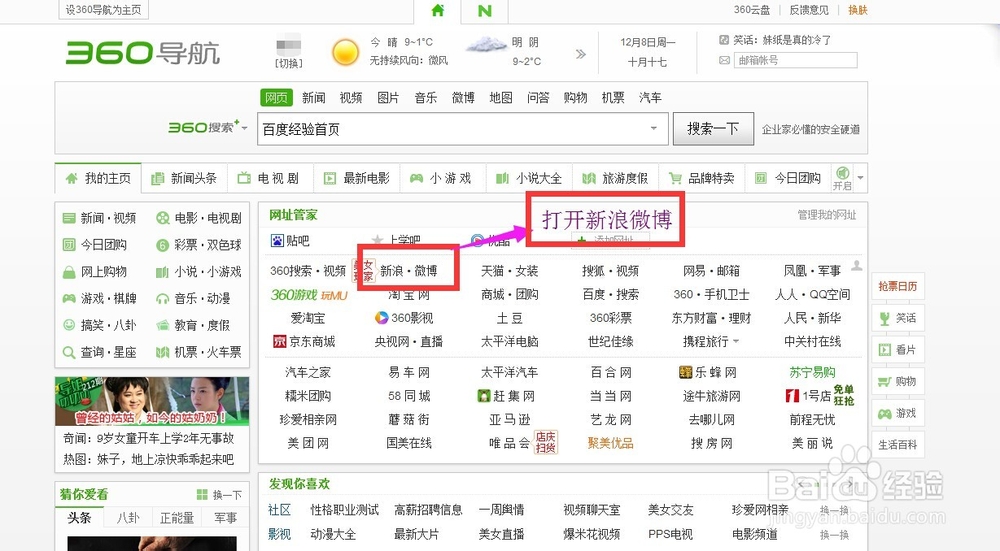Click the 360影视 colorful icon

[x=381, y=318]
